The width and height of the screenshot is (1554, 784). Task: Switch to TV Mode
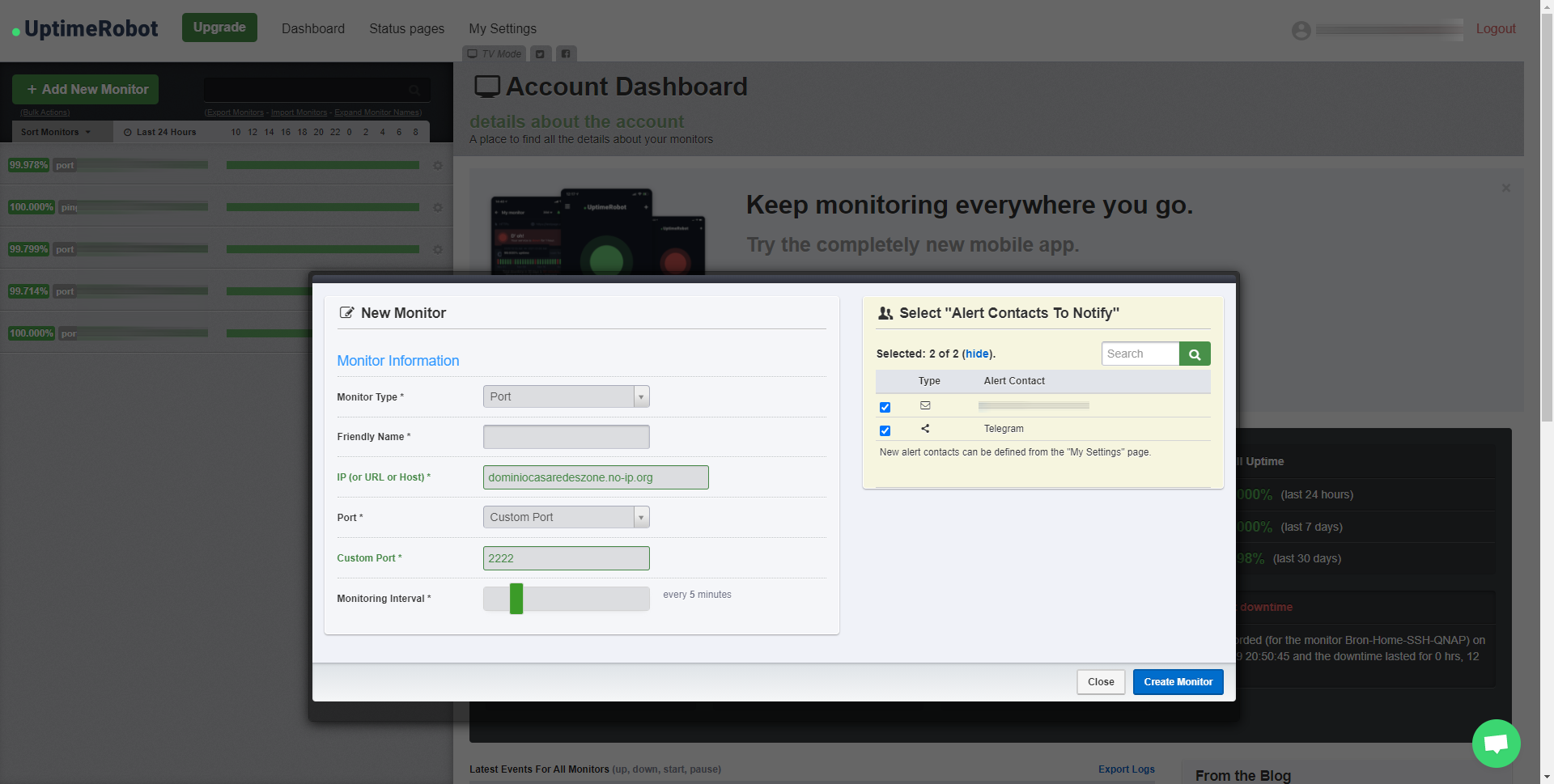pyautogui.click(x=495, y=54)
